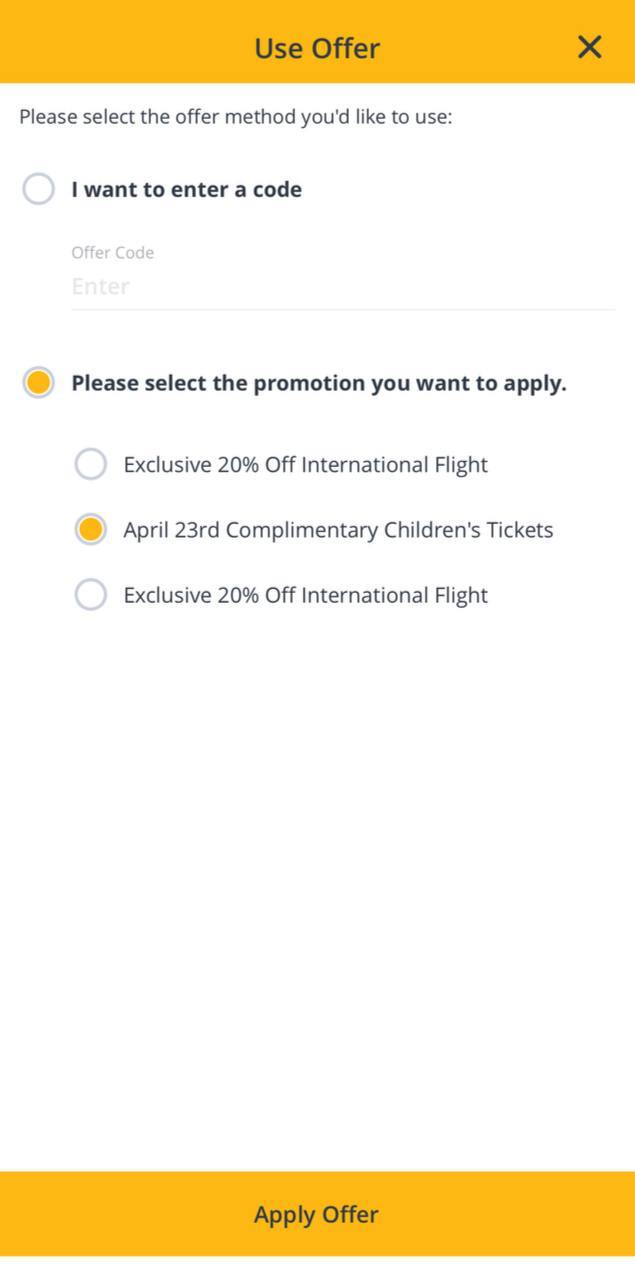Tap the X icon in the yellow header
635x1280 pixels.
590,47
